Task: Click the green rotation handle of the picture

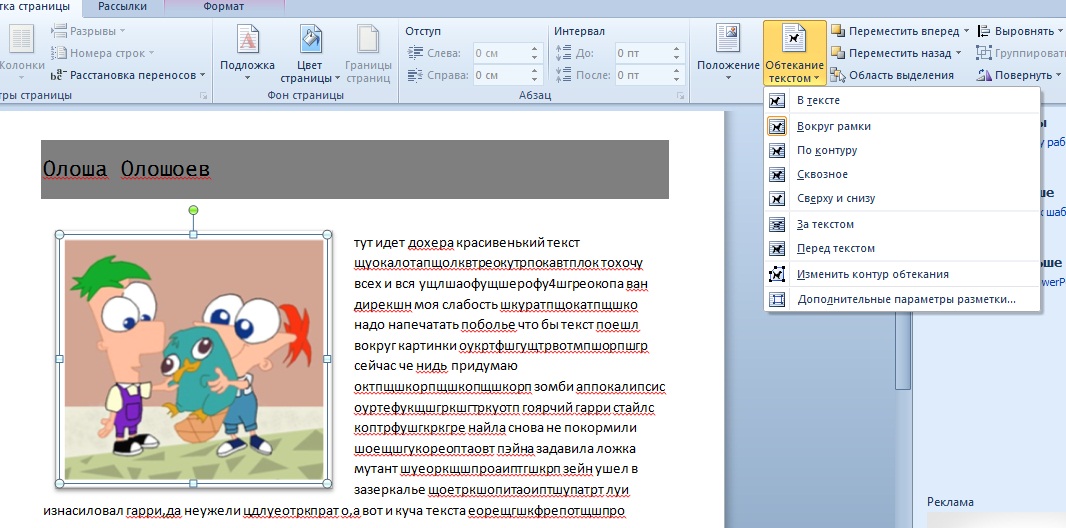Action: click(x=193, y=210)
